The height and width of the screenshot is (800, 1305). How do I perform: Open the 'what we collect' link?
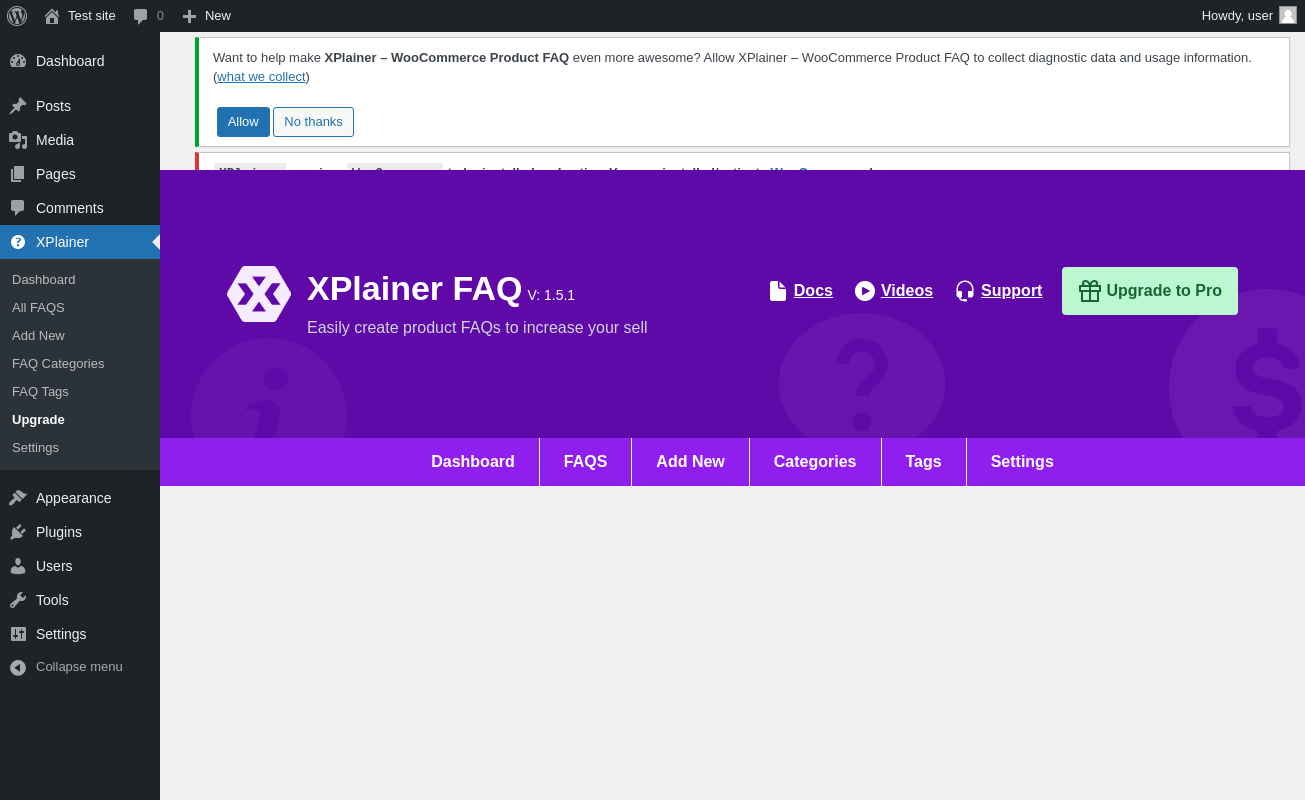(262, 77)
